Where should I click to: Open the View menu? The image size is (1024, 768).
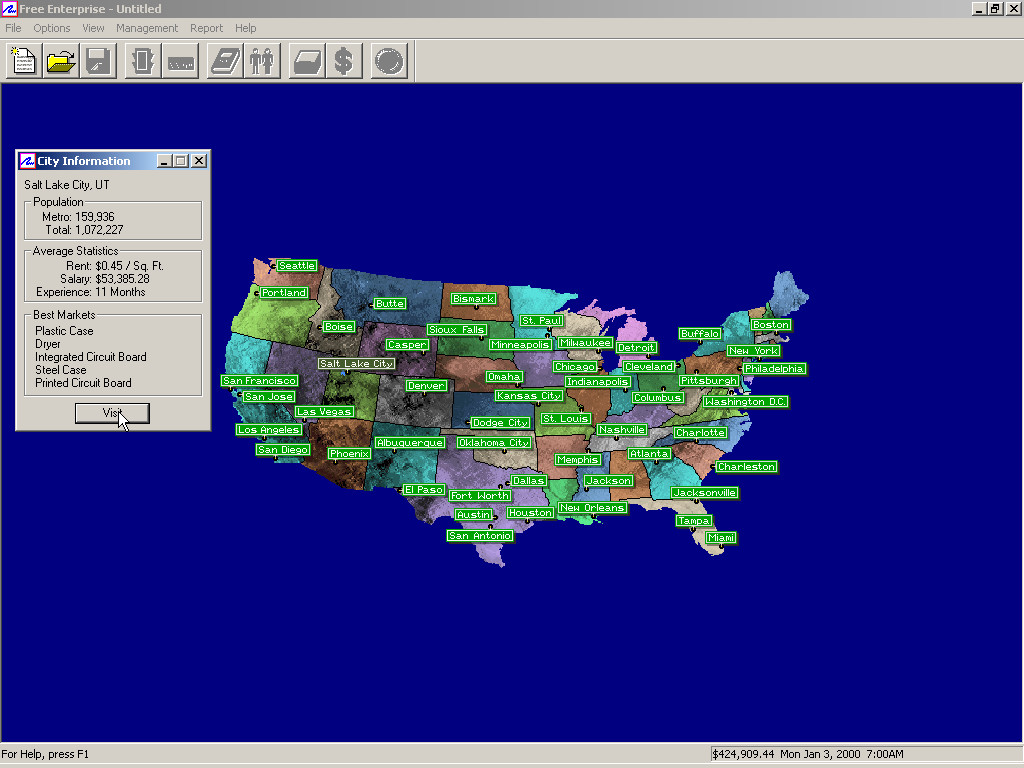[x=93, y=28]
